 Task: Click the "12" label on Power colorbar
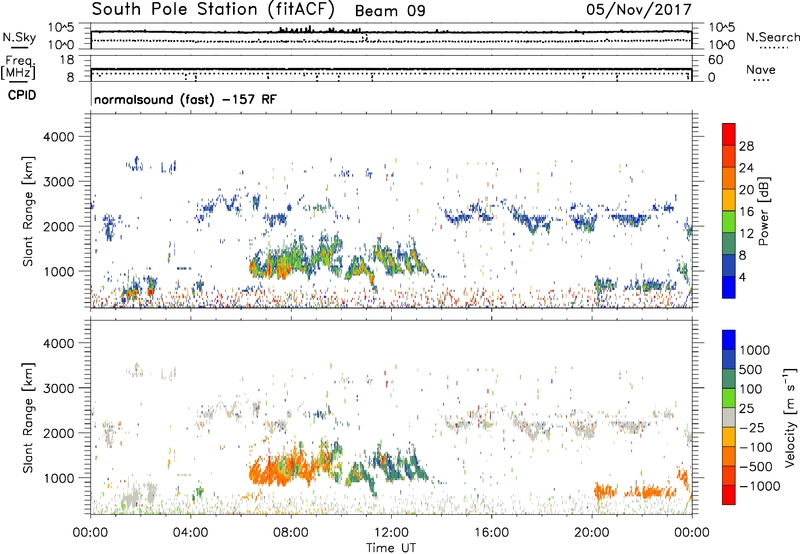(746, 234)
